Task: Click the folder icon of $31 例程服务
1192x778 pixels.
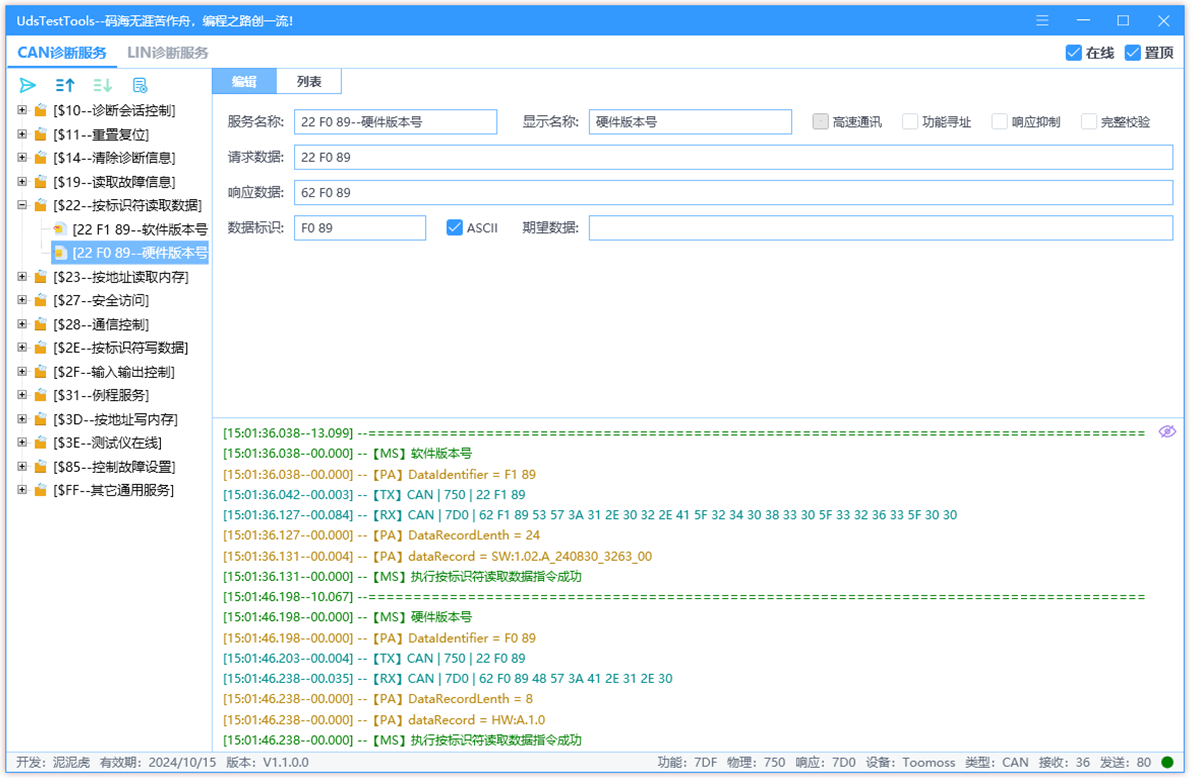Action: pos(41,395)
